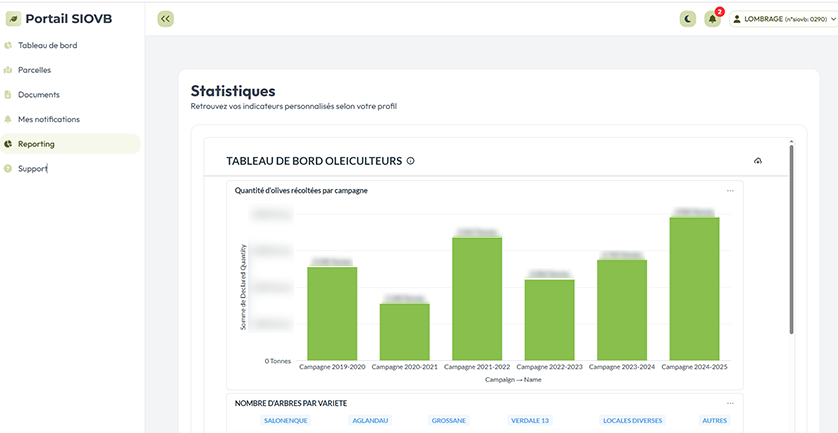
Task: Click the '0 Tonnes' axis value
Action: click(x=277, y=361)
